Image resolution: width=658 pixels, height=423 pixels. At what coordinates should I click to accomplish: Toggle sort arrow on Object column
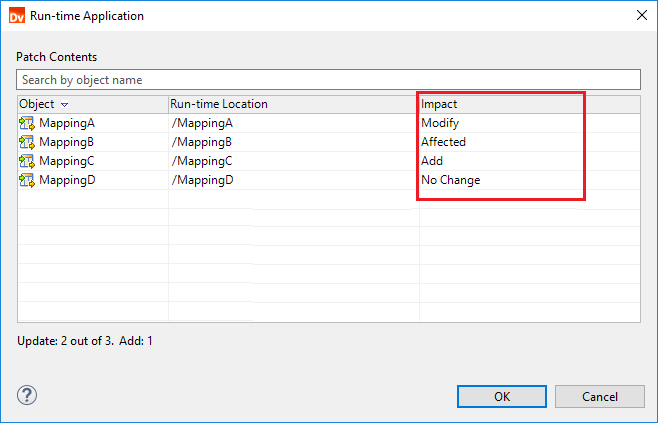point(65,104)
